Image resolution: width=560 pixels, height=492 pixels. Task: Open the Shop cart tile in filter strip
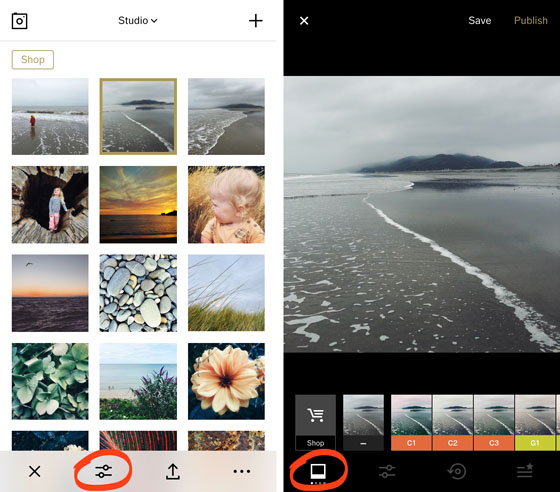315,422
